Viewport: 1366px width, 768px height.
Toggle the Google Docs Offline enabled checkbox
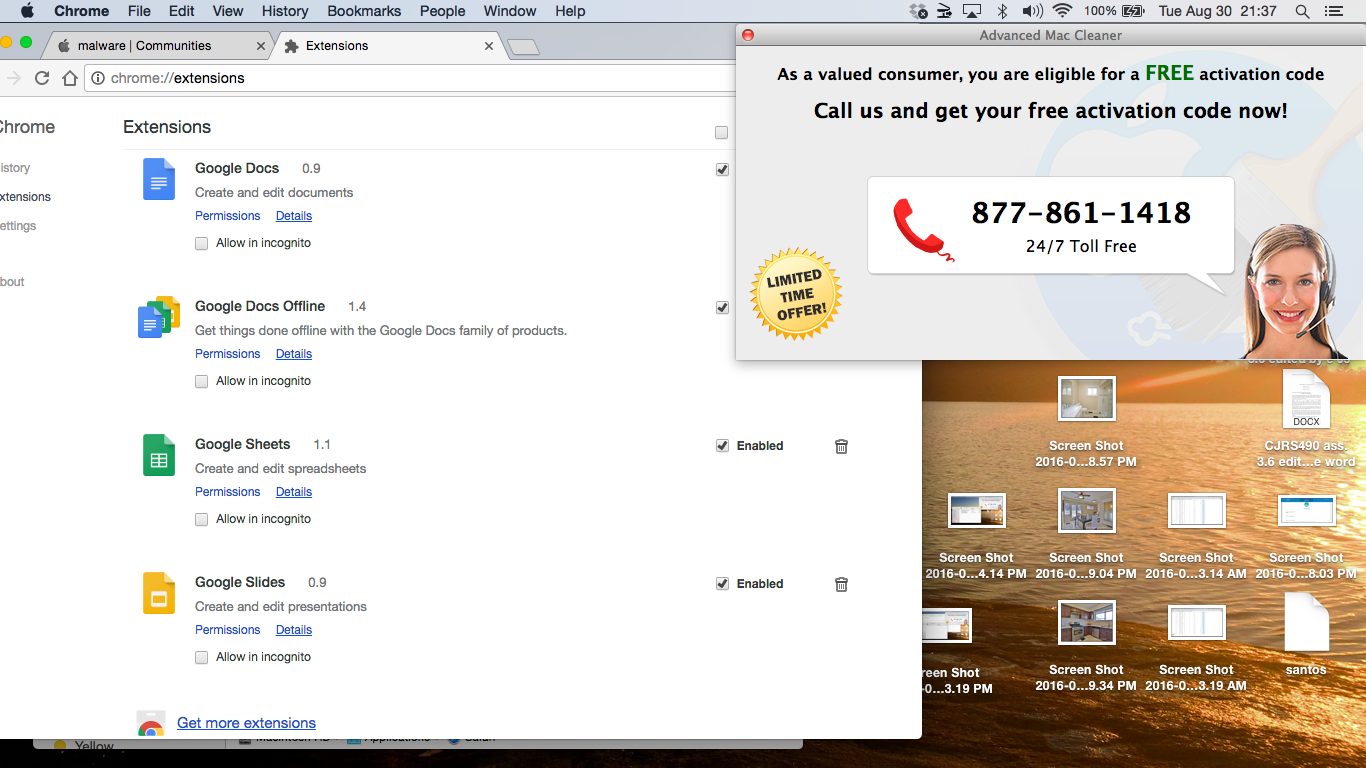coord(722,308)
